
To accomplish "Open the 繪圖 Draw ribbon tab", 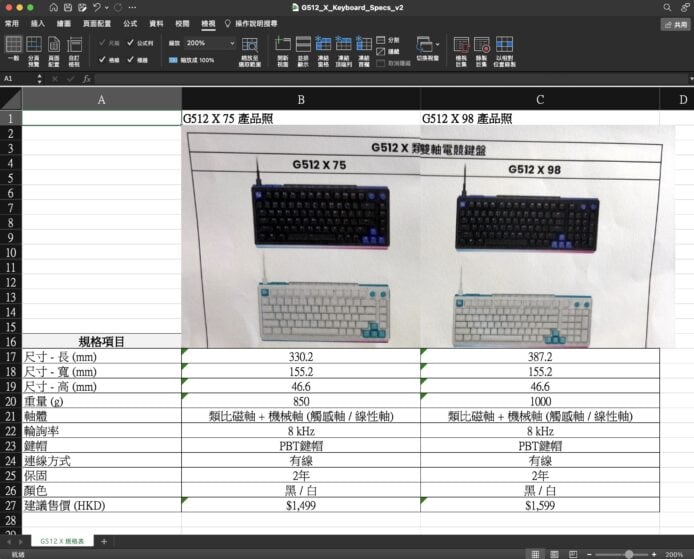I will (x=64, y=23).
